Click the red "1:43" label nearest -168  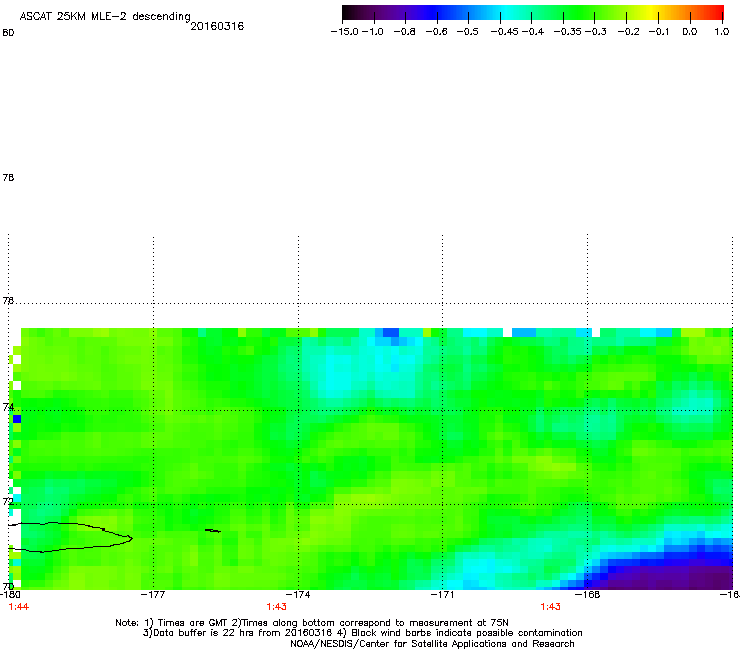(x=550, y=607)
